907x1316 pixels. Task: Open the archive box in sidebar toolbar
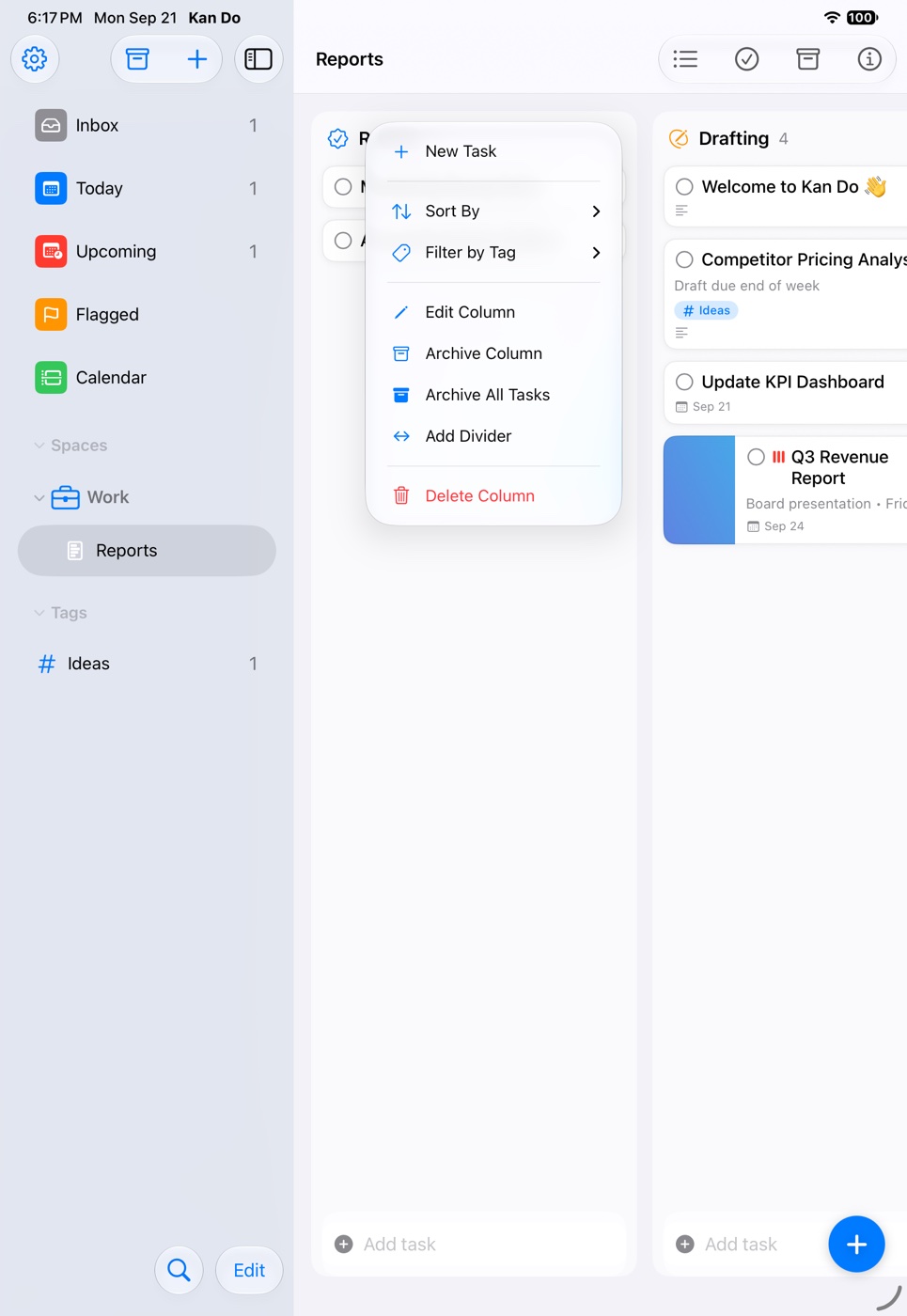pos(138,59)
